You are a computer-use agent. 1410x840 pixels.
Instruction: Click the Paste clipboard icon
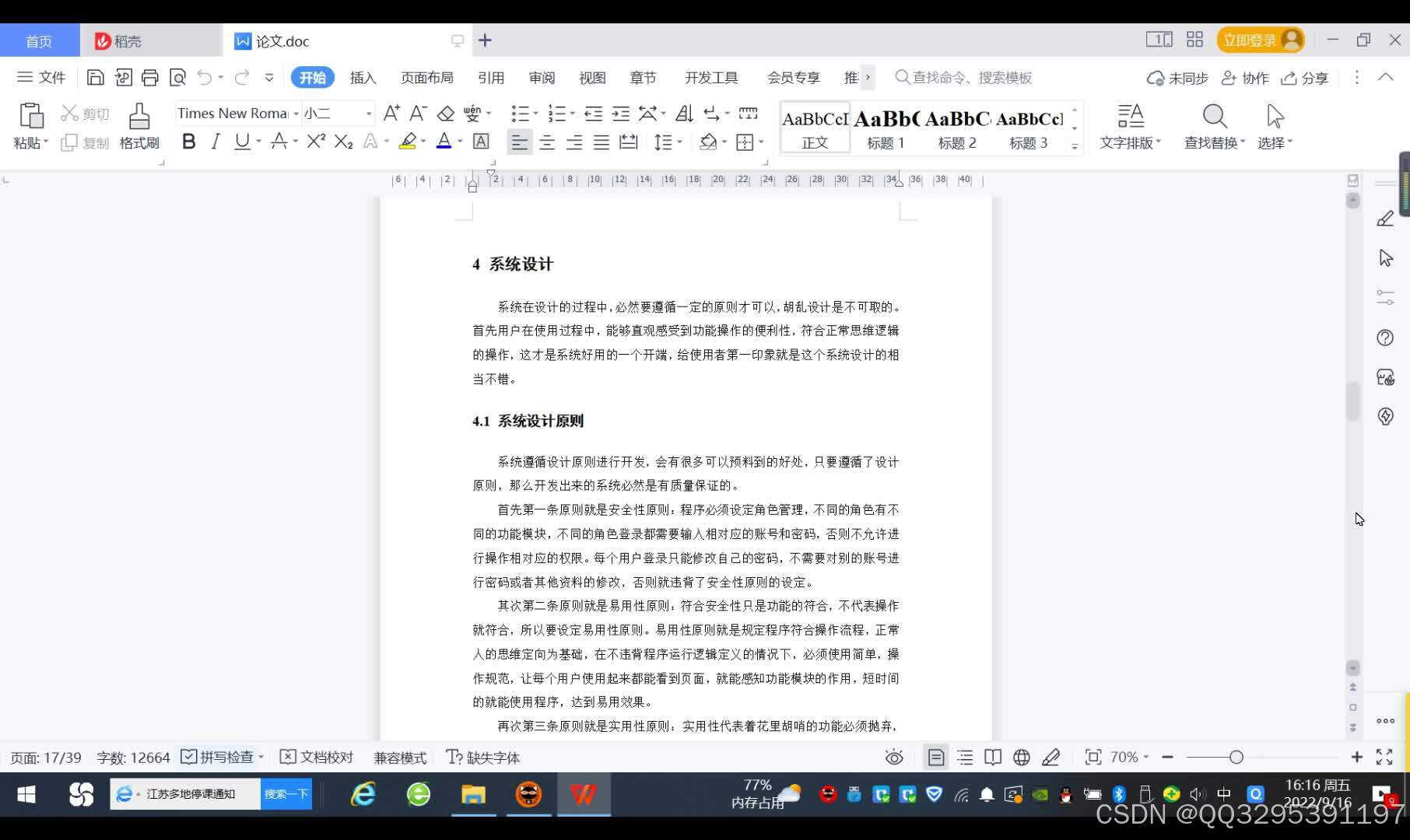tap(30, 116)
